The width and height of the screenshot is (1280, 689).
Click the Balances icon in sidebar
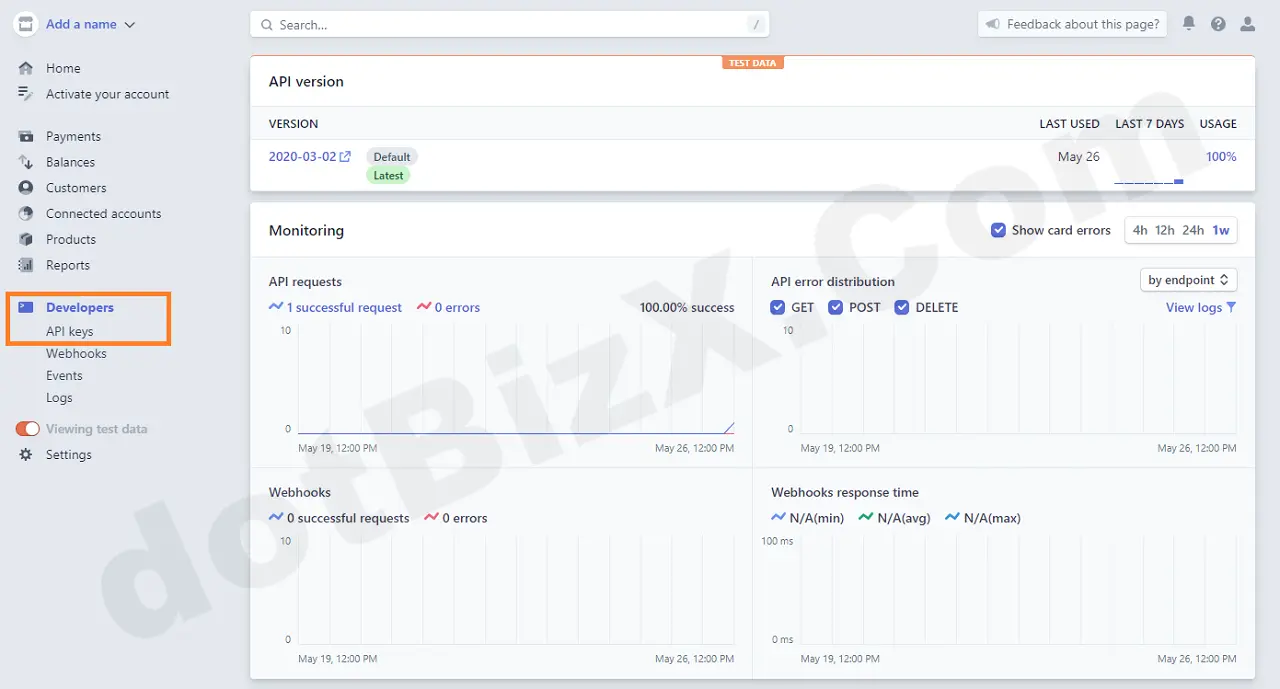[x=26, y=162]
